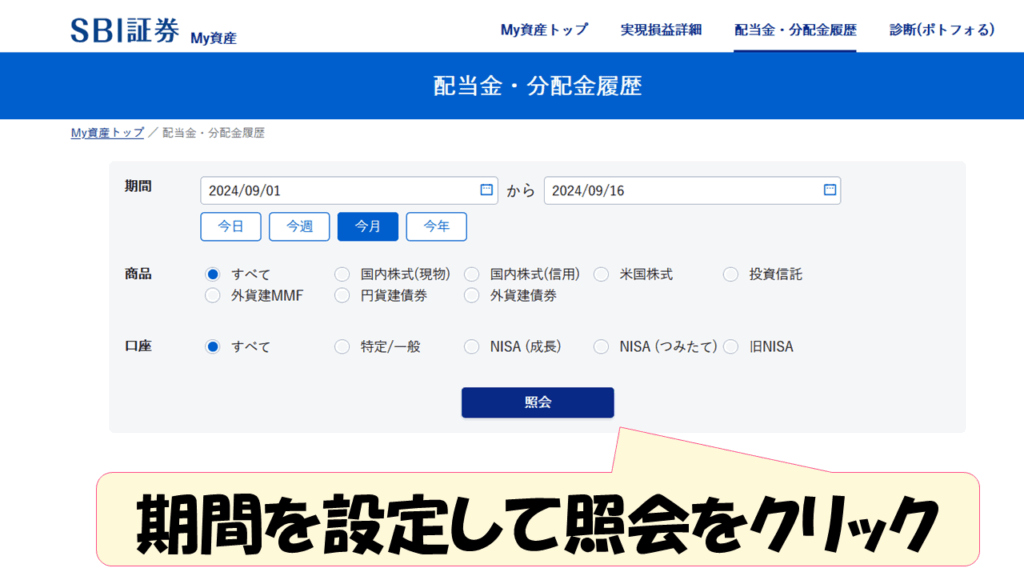Open the end date calendar picker icon
1024x576 pixels.
tap(829, 190)
